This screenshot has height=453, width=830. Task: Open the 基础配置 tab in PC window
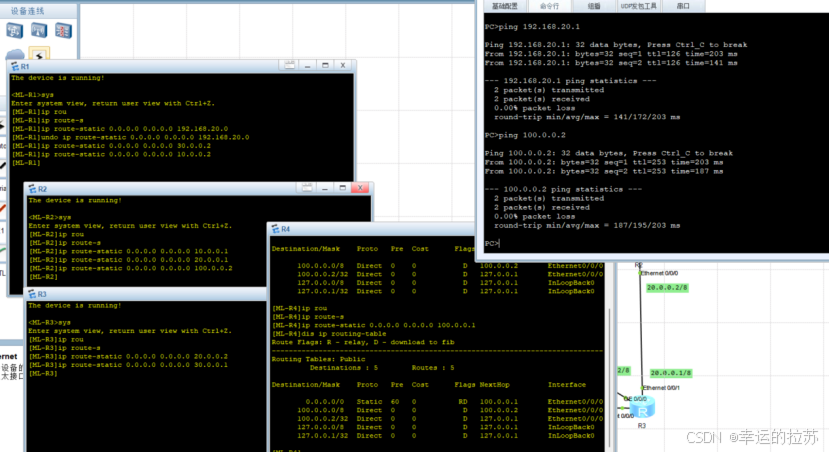coord(505,6)
